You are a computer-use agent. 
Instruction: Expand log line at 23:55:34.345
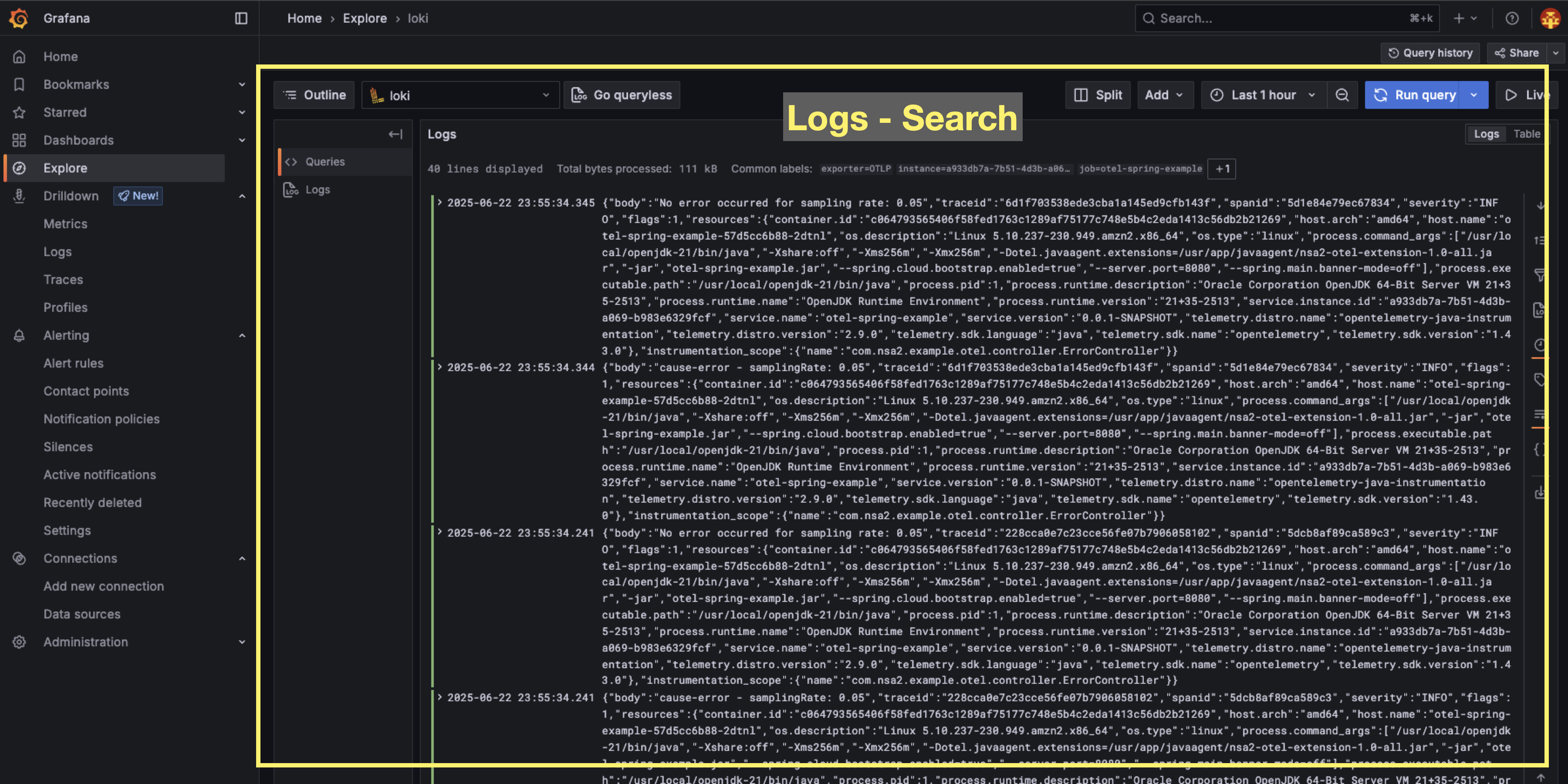(439, 203)
